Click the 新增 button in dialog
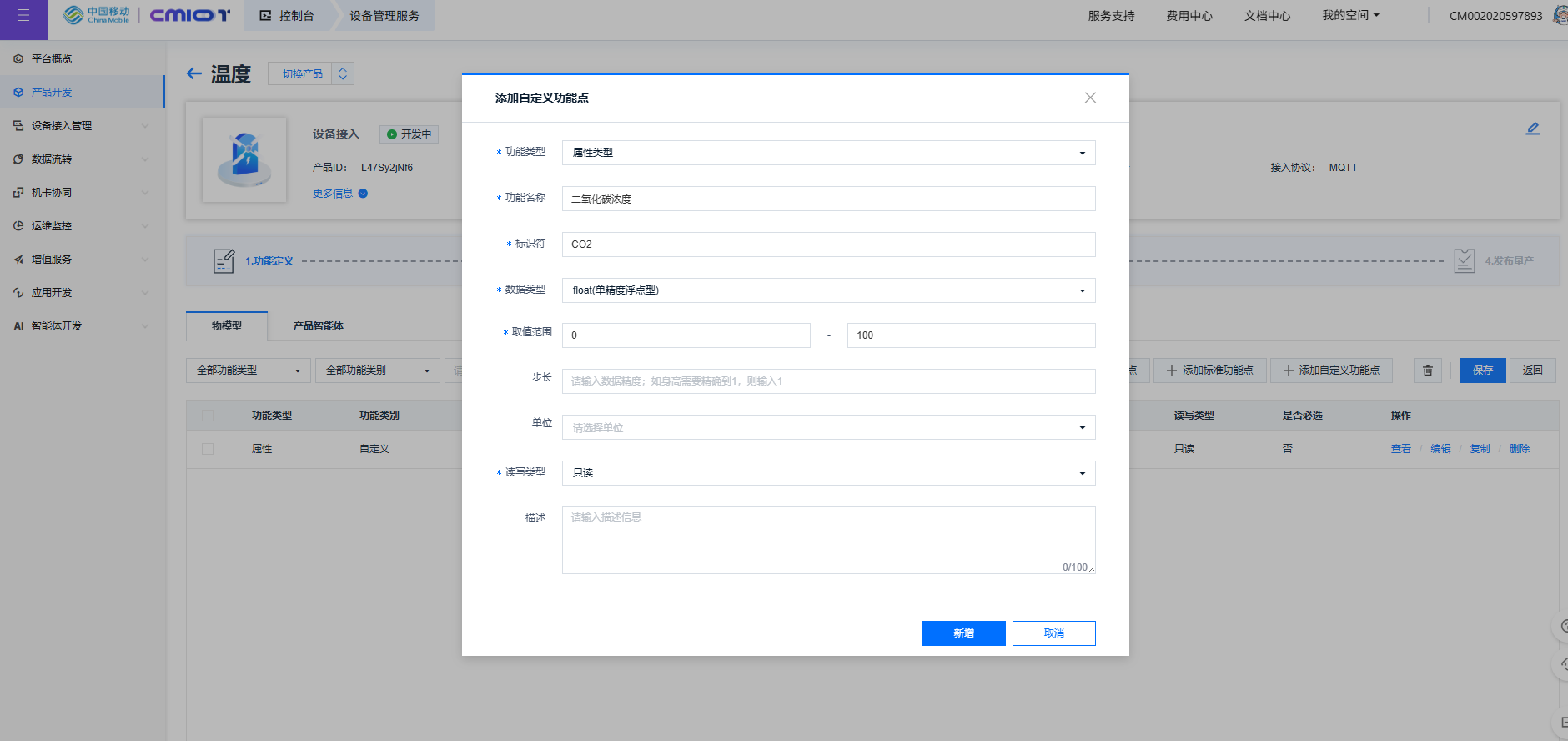Viewport: 1568px width, 741px height. click(x=964, y=633)
